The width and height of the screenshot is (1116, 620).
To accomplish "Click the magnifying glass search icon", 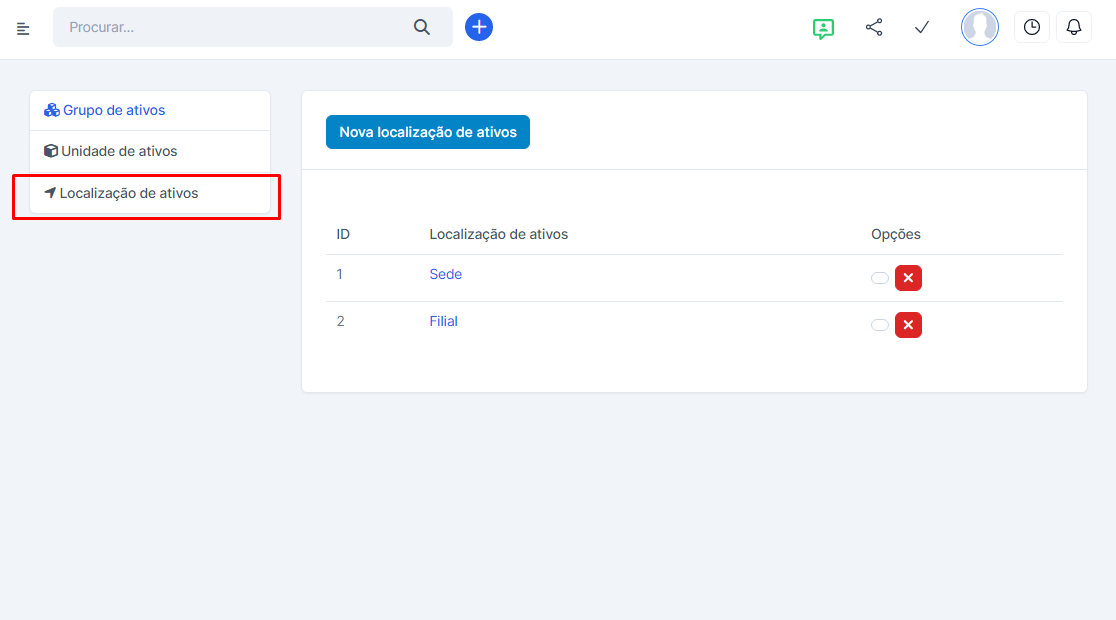I will tap(422, 27).
